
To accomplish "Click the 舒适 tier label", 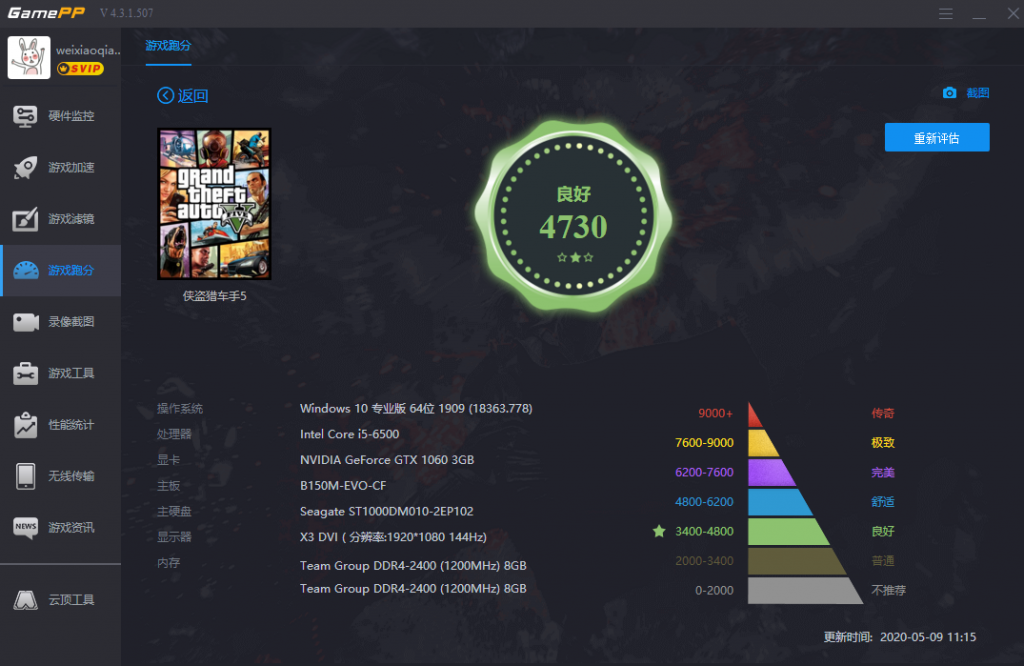I will [883, 501].
